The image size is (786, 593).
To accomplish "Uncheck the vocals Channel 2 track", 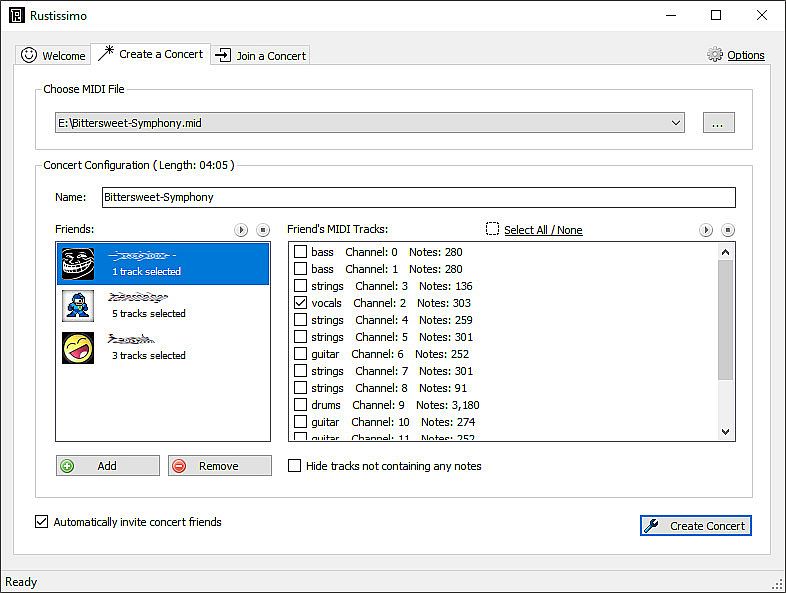I will (301, 303).
